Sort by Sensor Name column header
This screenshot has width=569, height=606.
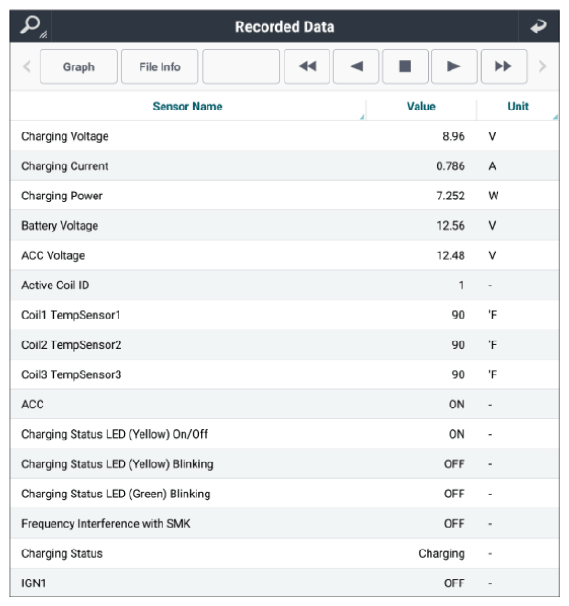[x=187, y=106]
